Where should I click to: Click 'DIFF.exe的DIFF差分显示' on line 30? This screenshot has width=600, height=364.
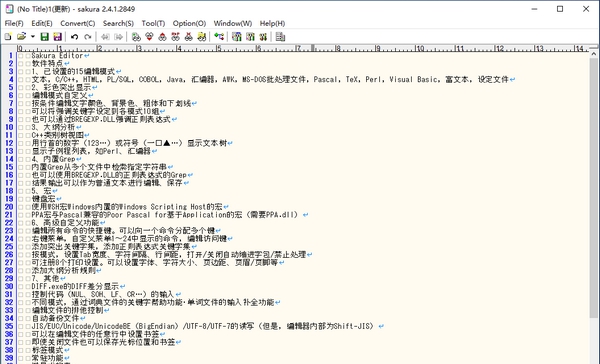[x=75, y=286]
